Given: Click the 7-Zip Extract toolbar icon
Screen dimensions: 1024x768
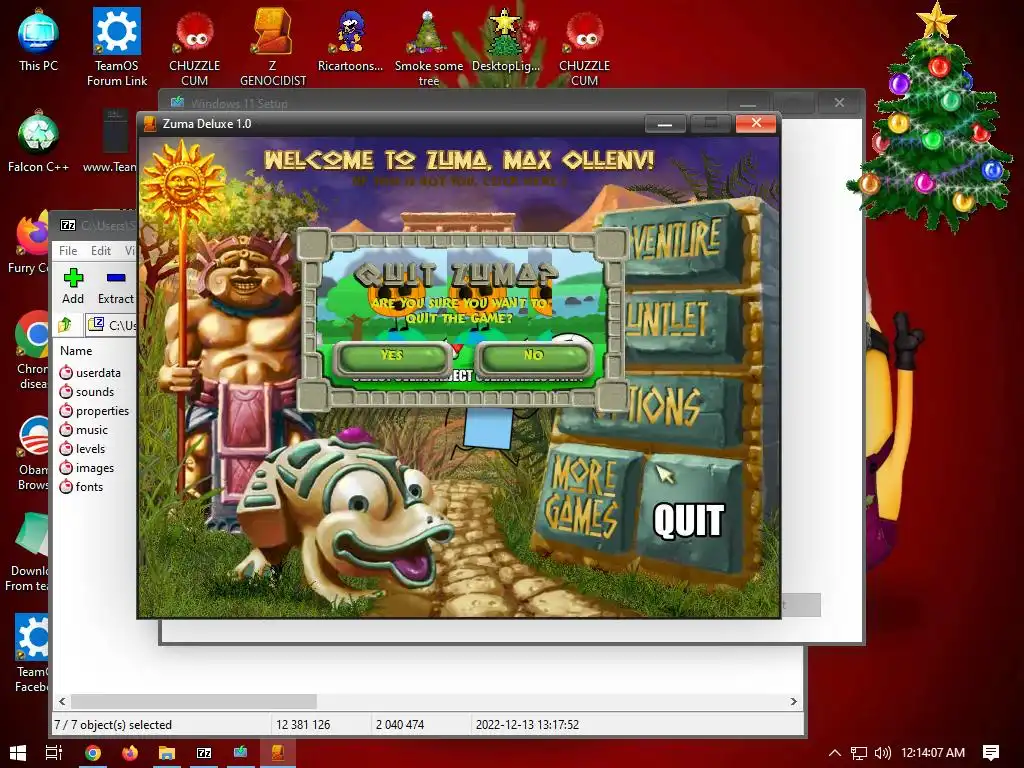Looking at the screenshot, I should click(116, 286).
